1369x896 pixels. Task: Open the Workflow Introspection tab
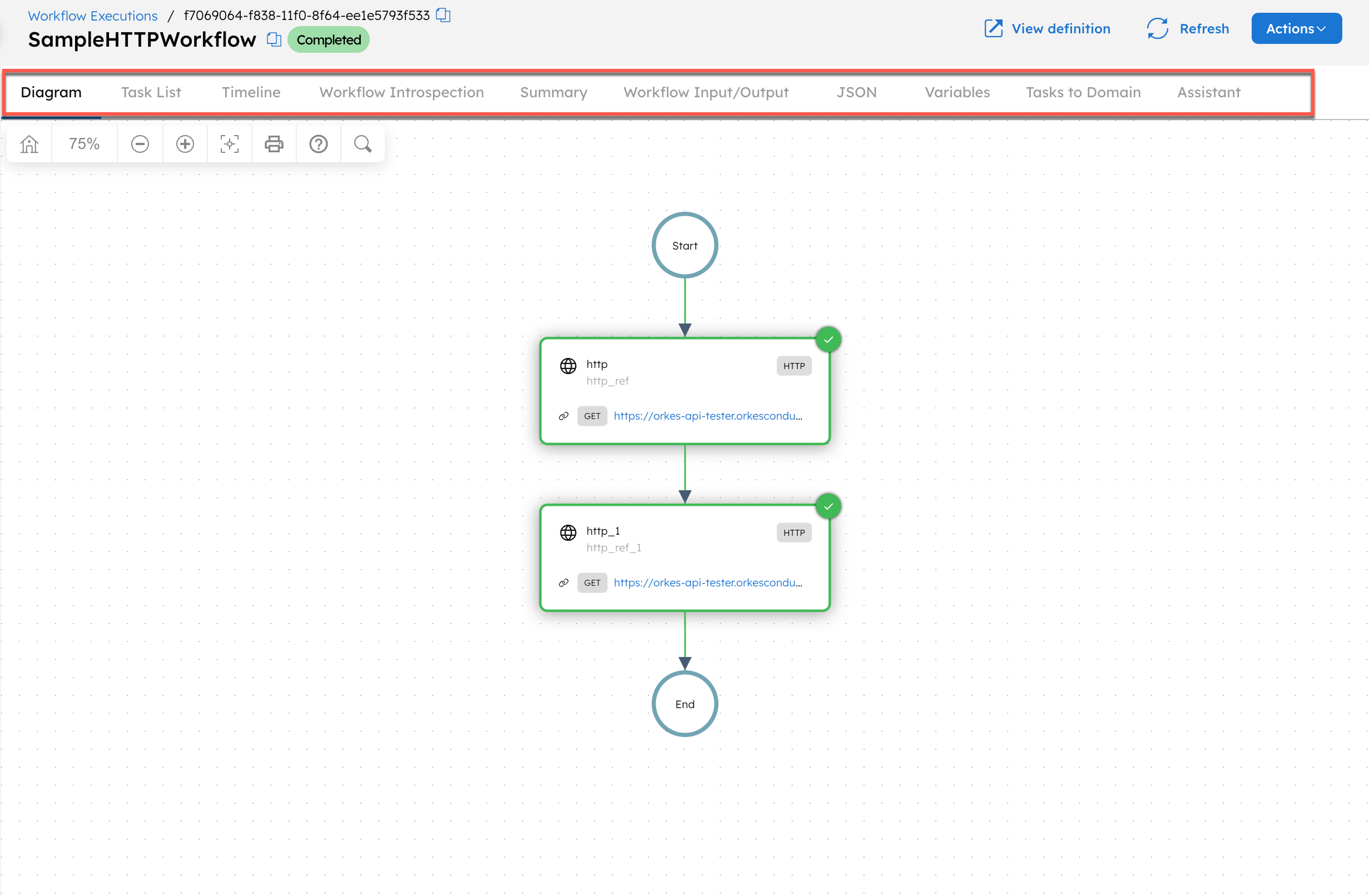coord(401,92)
